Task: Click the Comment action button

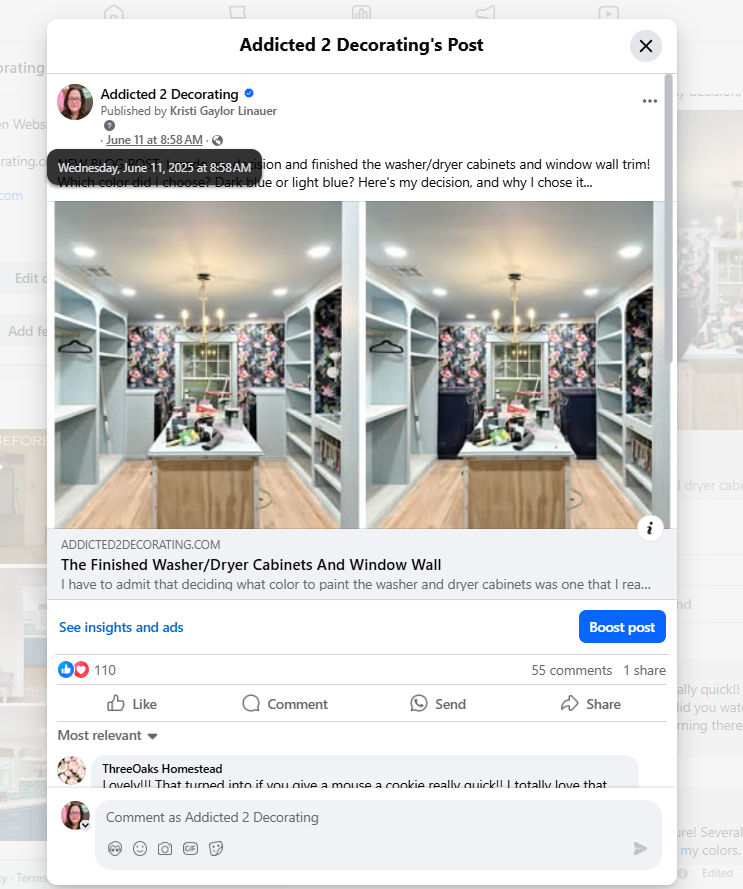Action: click(285, 704)
